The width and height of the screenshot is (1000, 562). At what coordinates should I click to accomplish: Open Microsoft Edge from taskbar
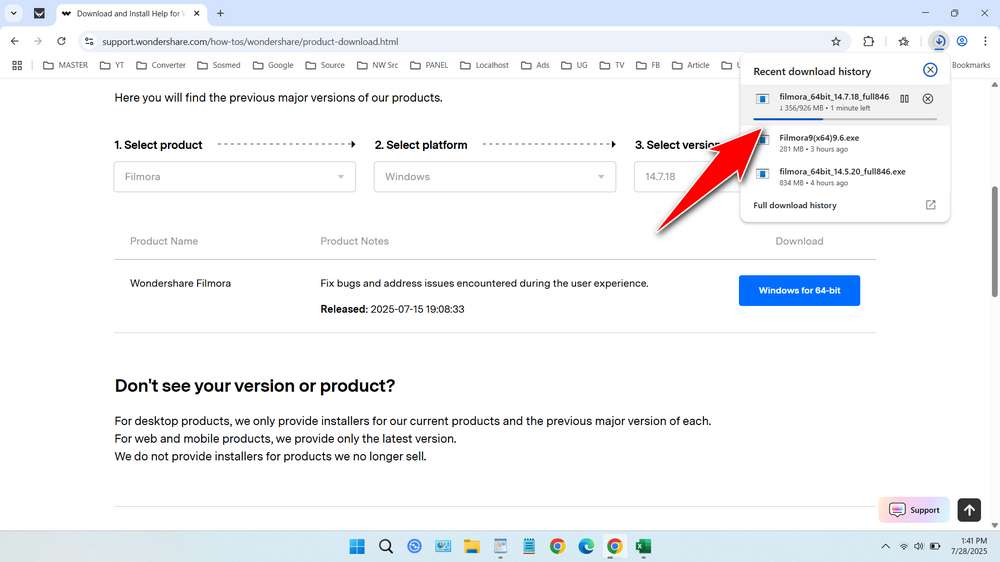click(x=586, y=546)
